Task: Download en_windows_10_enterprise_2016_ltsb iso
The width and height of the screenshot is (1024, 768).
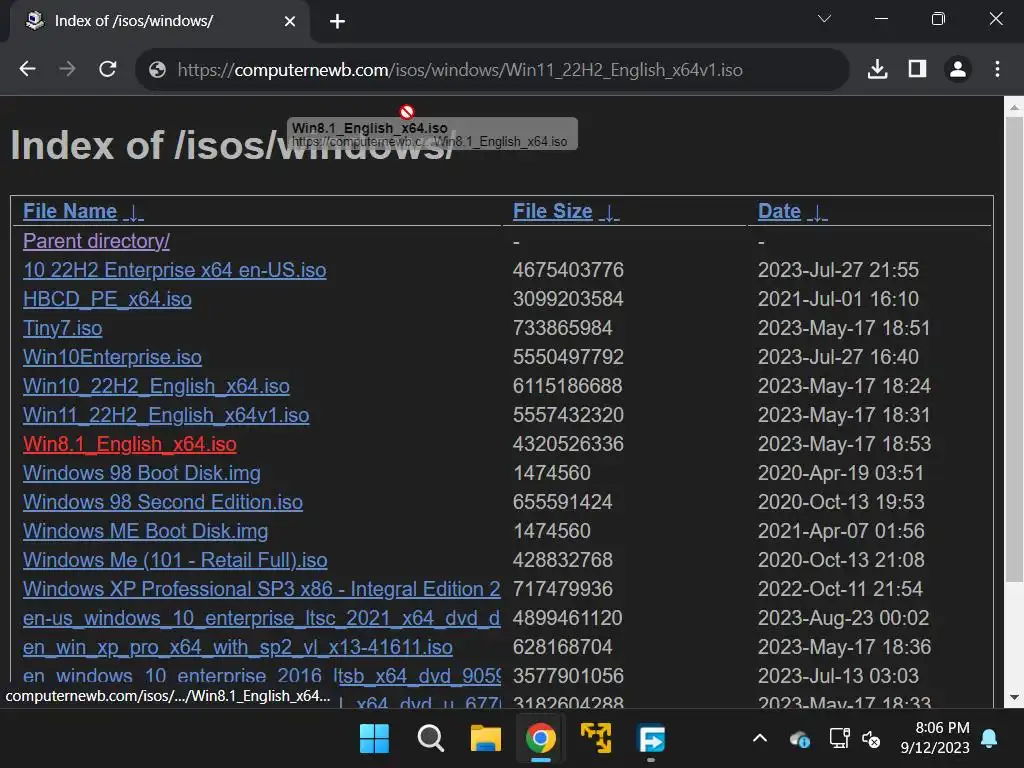Action: pyautogui.click(x=261, y=675)
